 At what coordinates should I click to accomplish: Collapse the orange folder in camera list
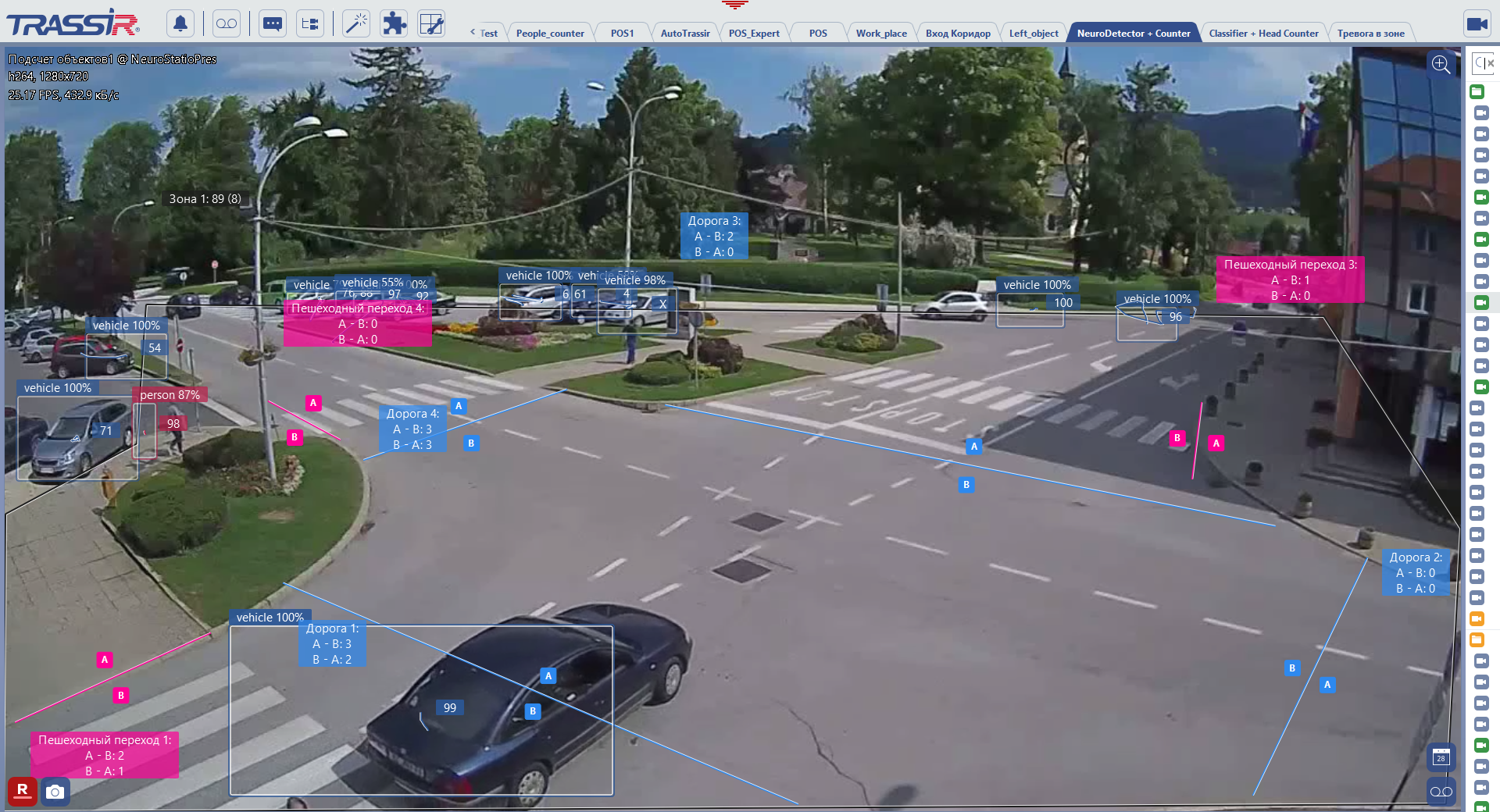1477,640
